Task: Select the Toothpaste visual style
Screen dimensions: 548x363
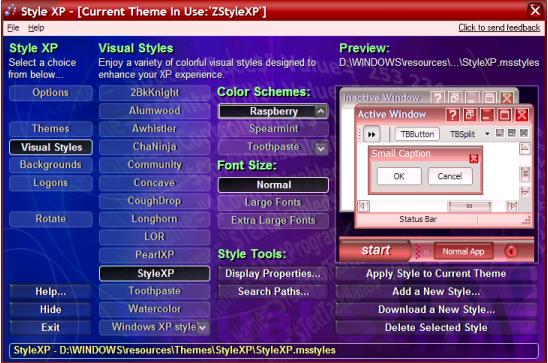Action: [154, 291]
